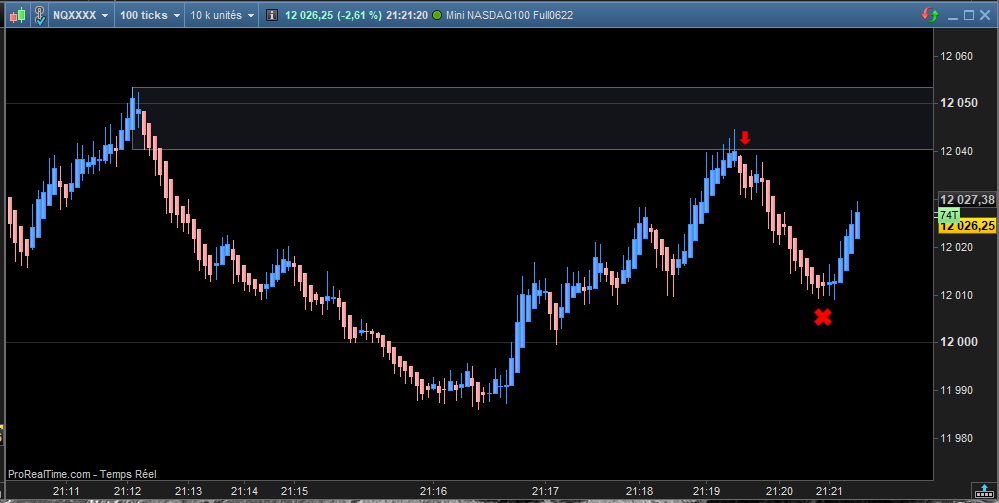The image size is (999, 503).
Task: Click the 12 000 price axis label
Action: [x=958, y=342]
